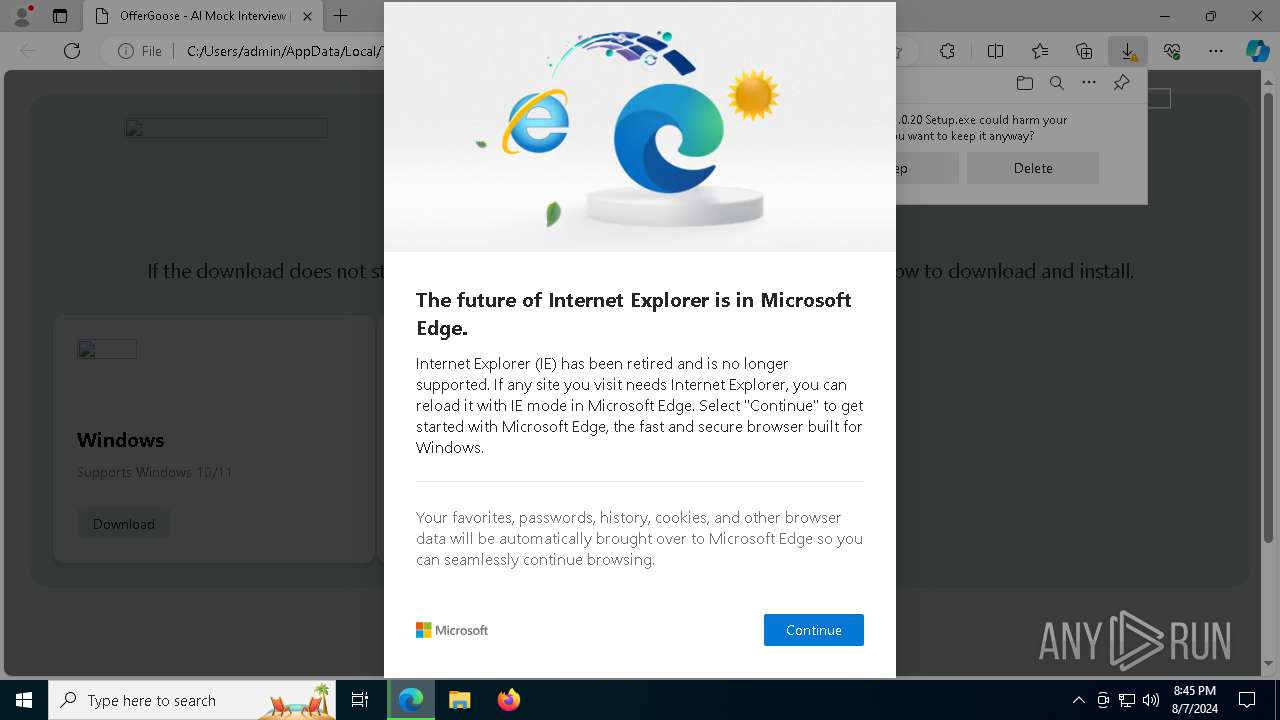The height and width of the screenshot is (720, 1280).
Task: Open network status tray icon
Action: coord(1127,700)
